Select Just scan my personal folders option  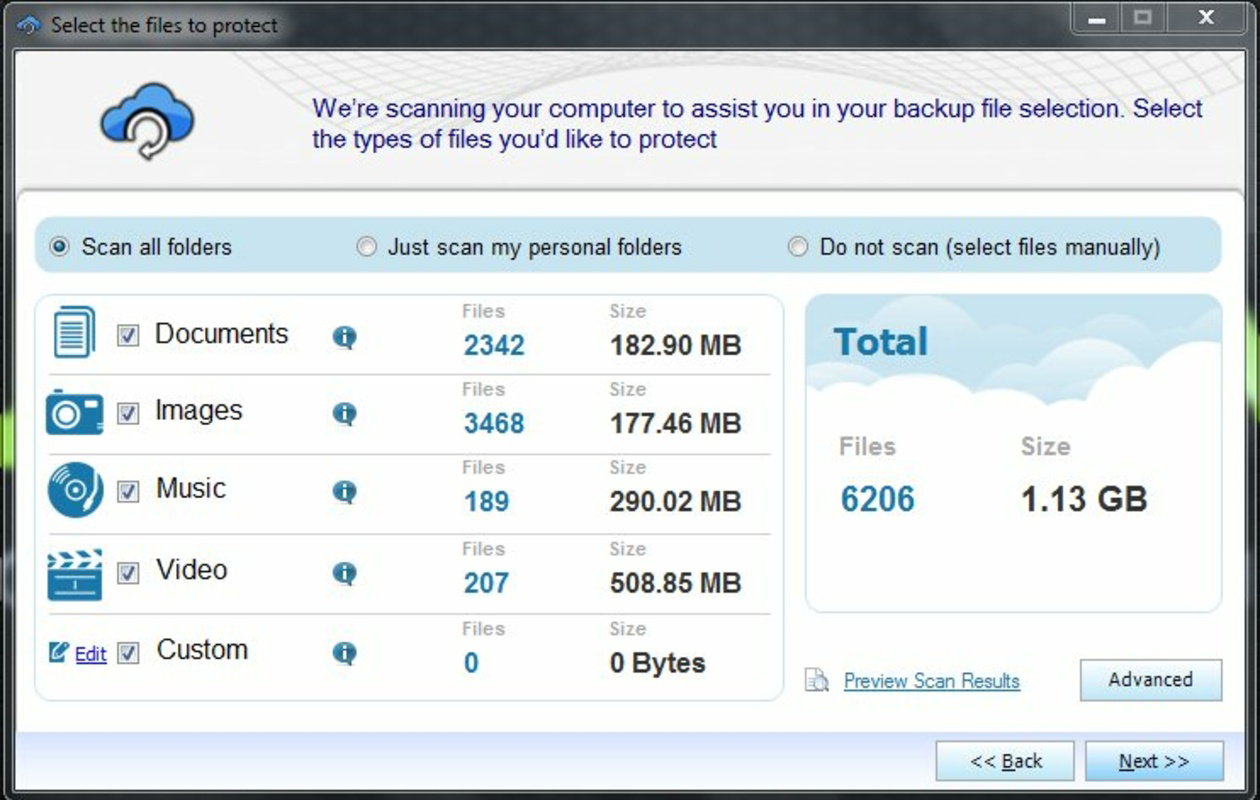tap(367, 246)
